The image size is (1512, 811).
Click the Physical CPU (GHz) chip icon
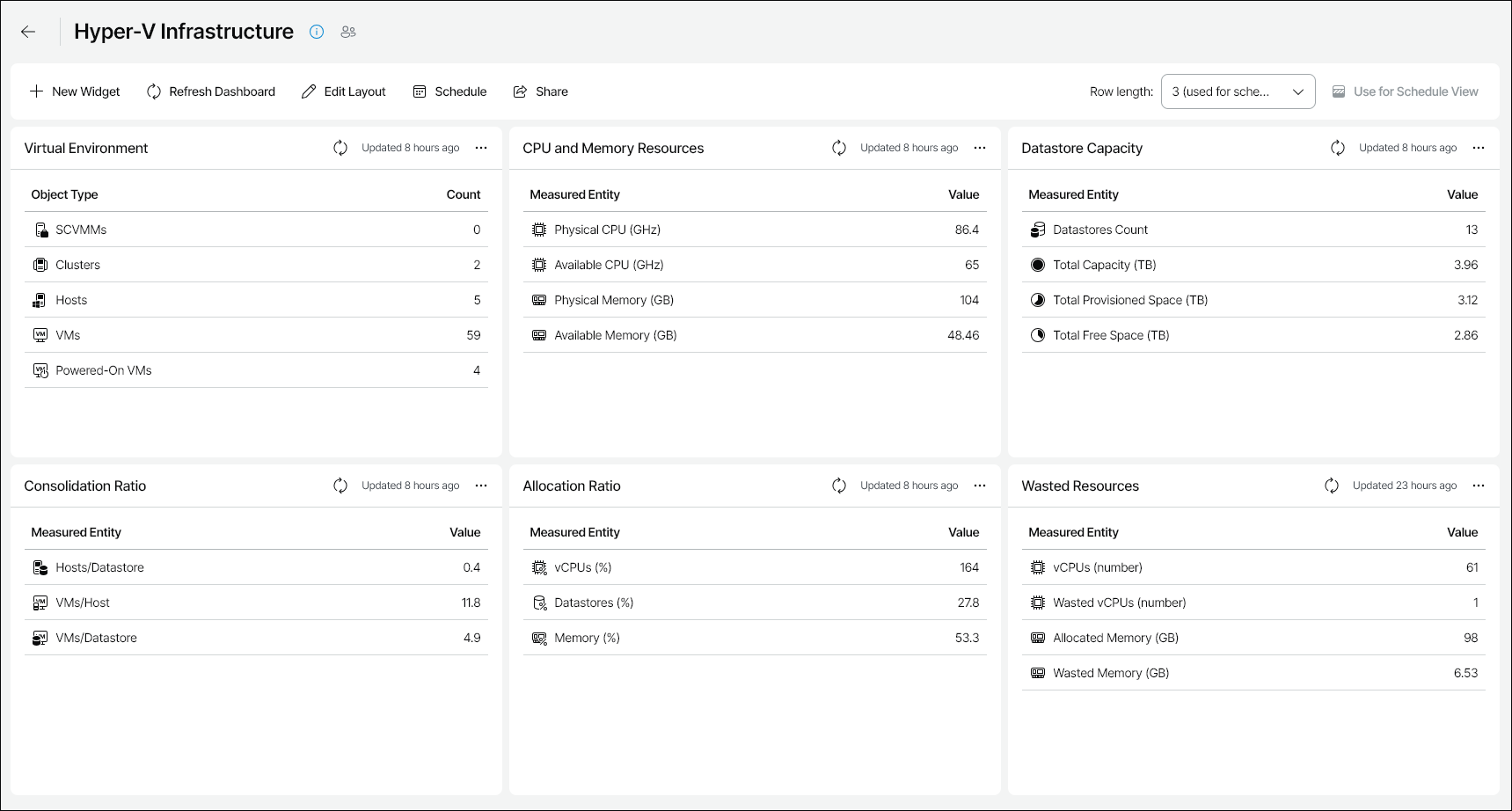539,230
